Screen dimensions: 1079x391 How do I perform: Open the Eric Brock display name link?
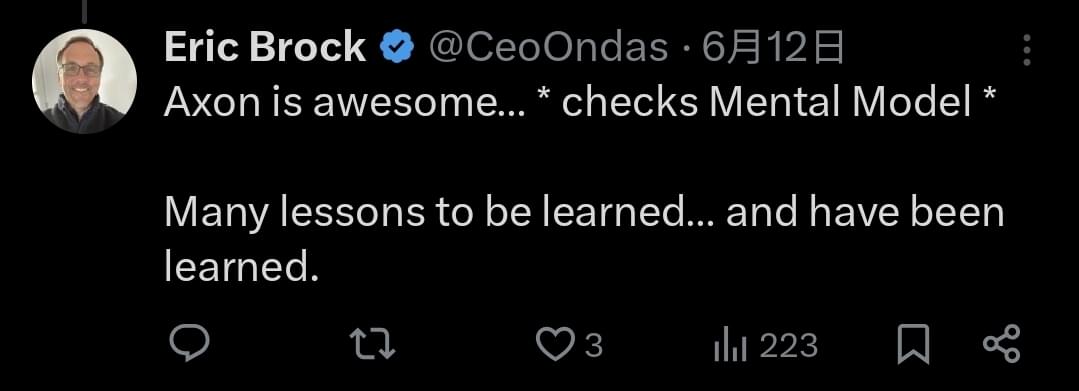point(265,48)
